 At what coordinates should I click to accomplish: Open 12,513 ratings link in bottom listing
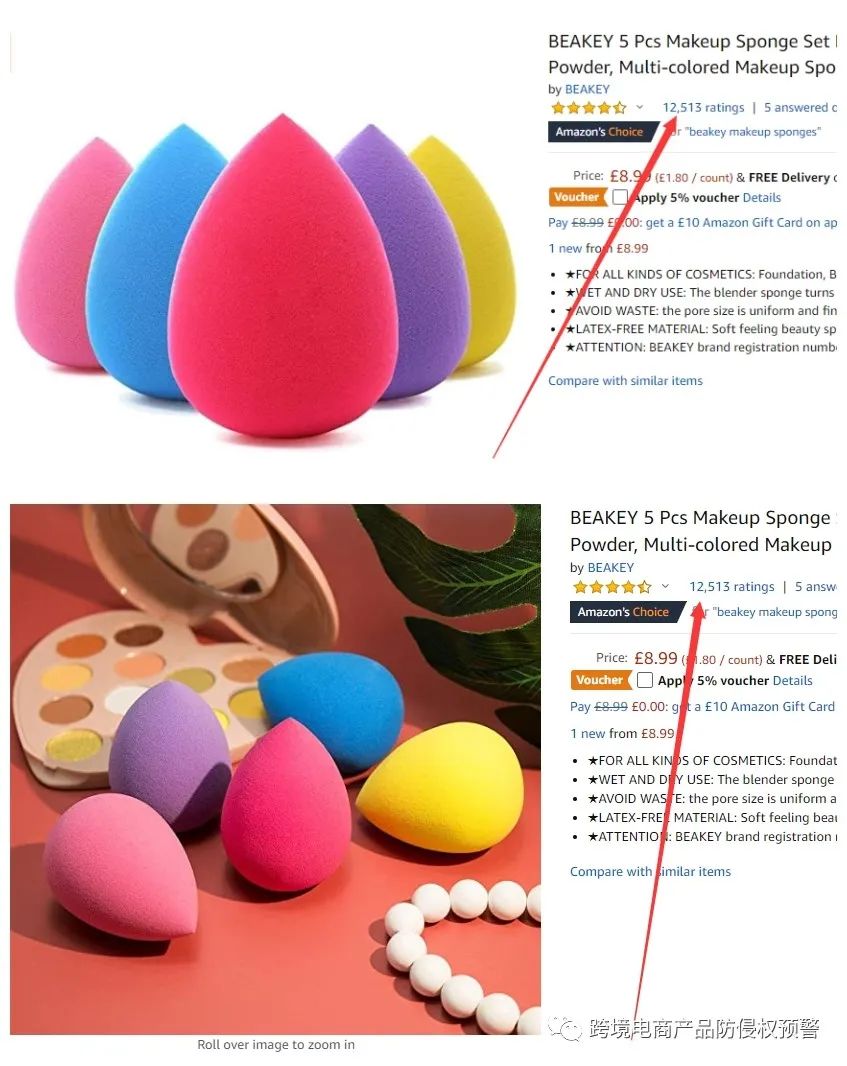coord(731,587)
